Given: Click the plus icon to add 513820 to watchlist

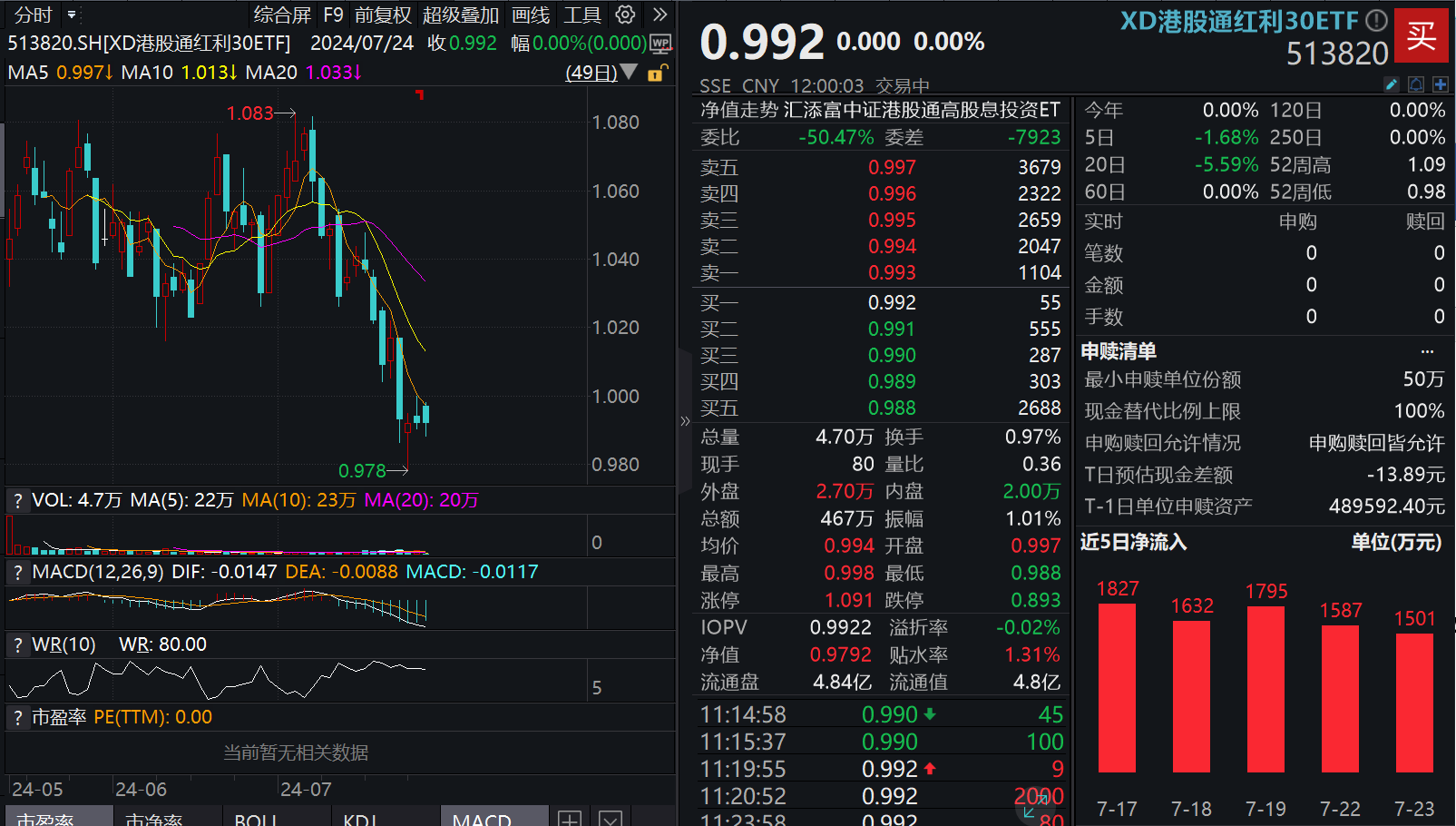Looking at the screenshot, I should coord(1441,84).
